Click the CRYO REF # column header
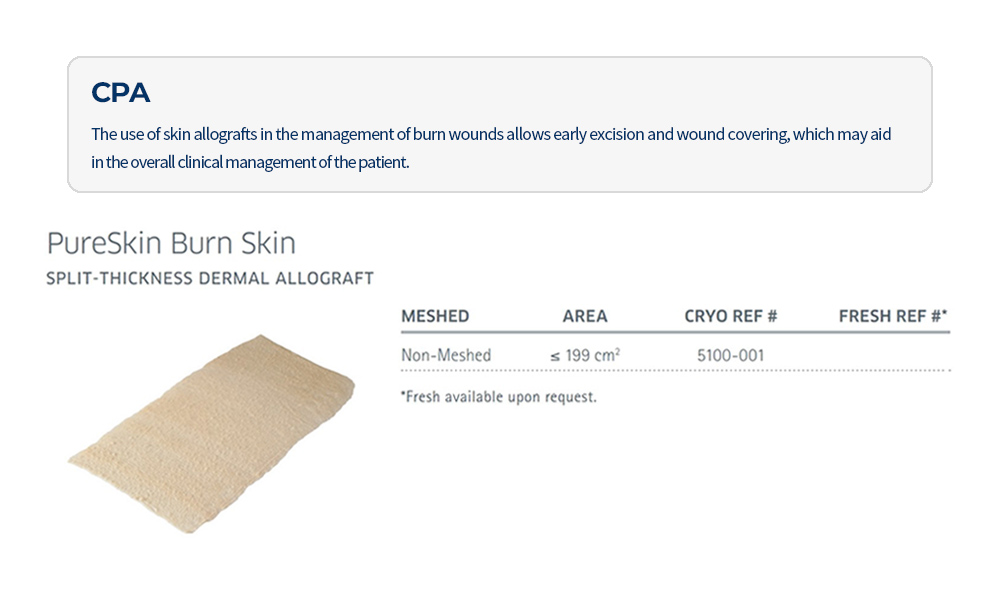The height and width of the screenshot is (602, 1000). (x=731, y=316)
